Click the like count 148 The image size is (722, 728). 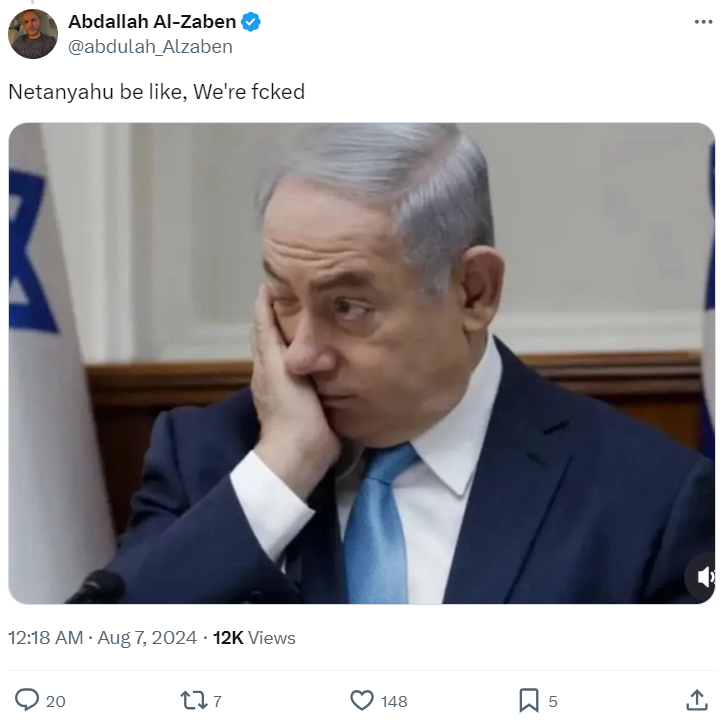click(394, 701)
